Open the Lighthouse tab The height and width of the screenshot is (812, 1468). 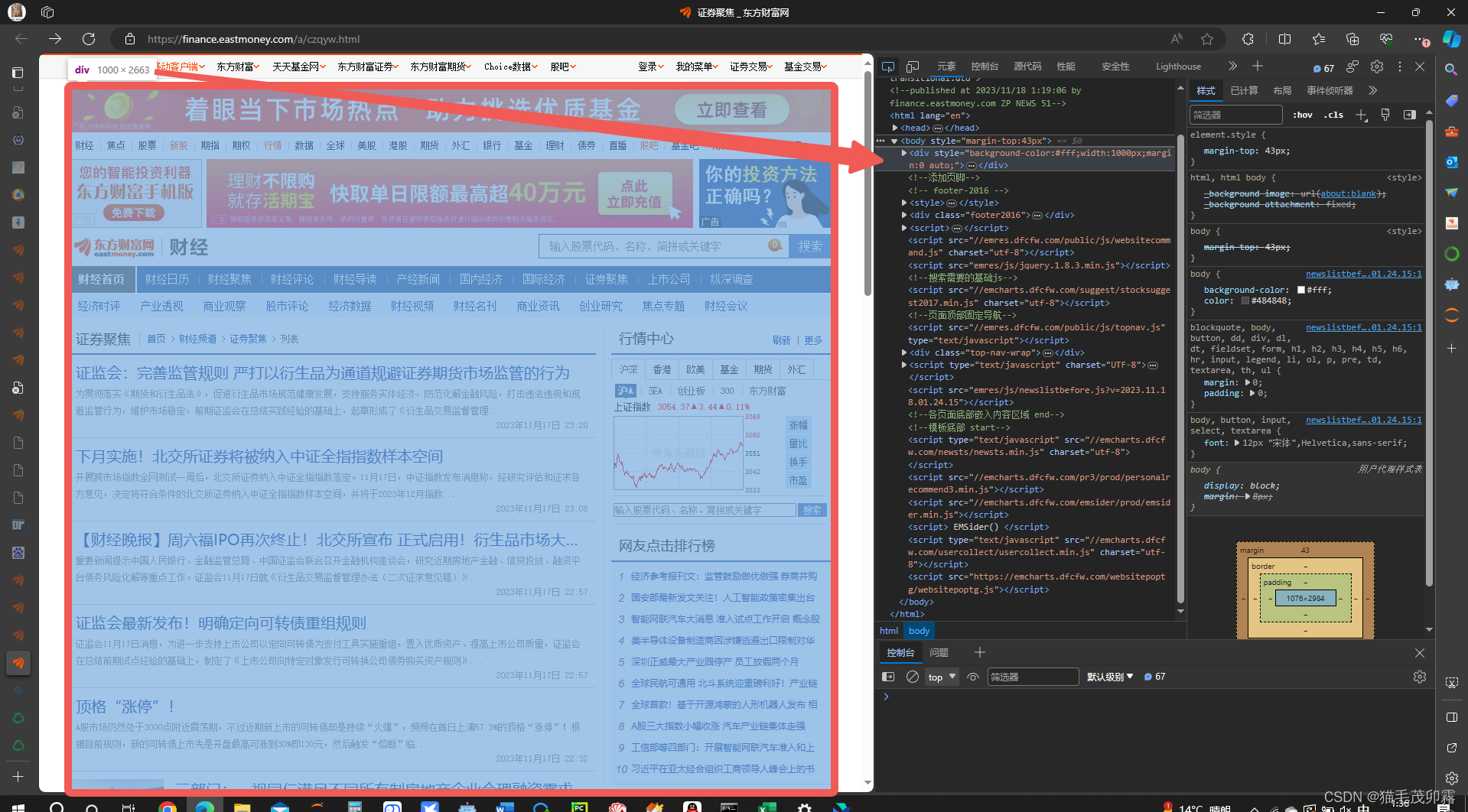click(x=1178, y=67)
